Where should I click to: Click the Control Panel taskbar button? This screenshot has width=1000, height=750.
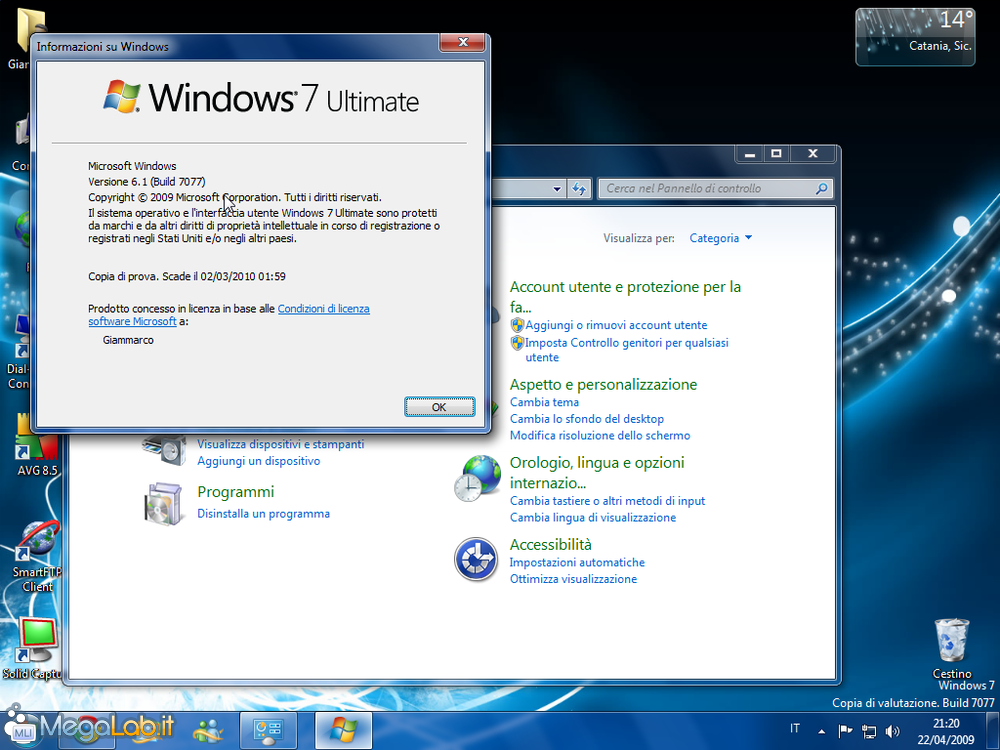[x=270, y=729]
